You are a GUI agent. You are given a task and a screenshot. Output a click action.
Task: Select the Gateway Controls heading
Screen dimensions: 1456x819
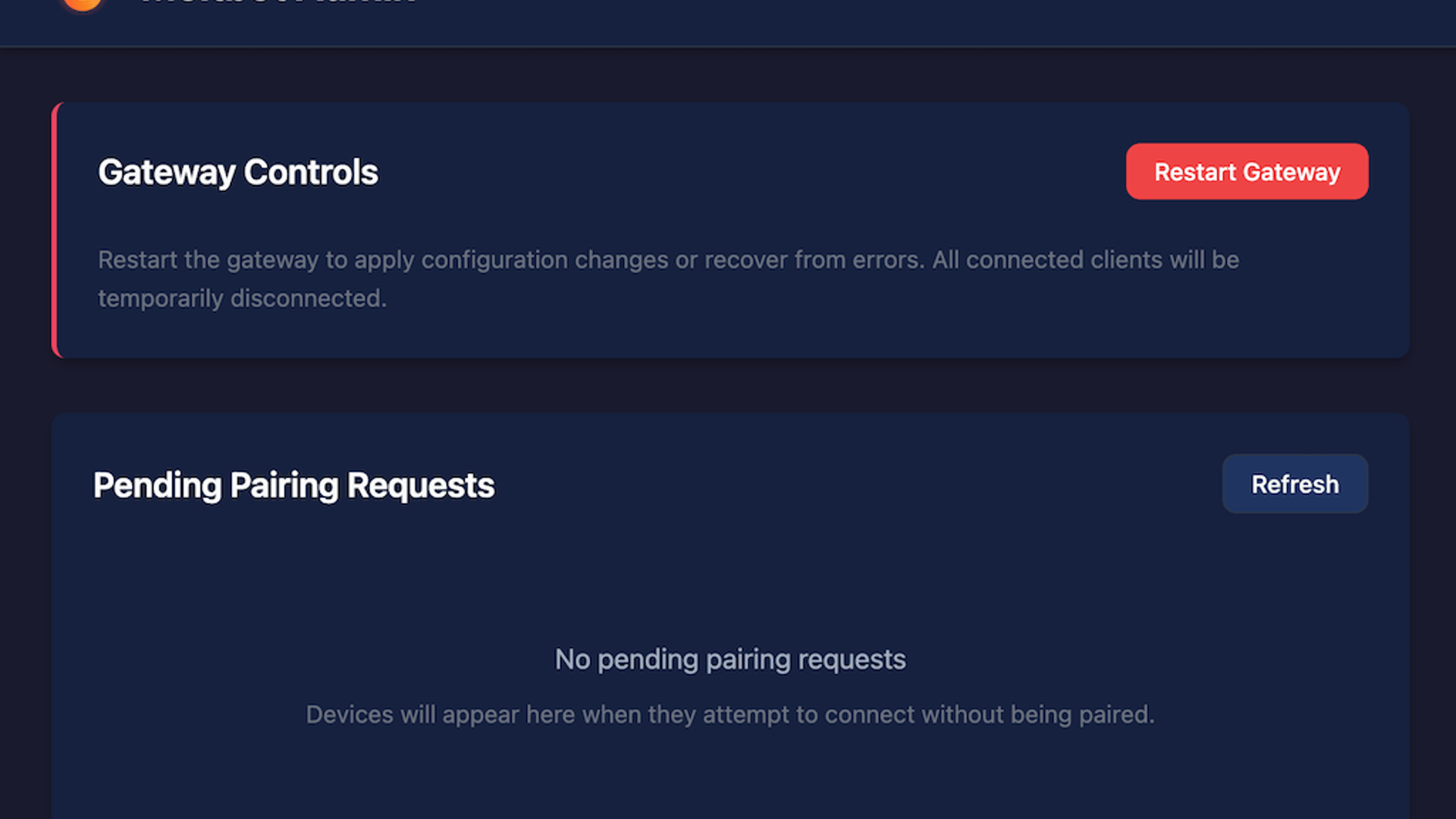tap(237, 172)
